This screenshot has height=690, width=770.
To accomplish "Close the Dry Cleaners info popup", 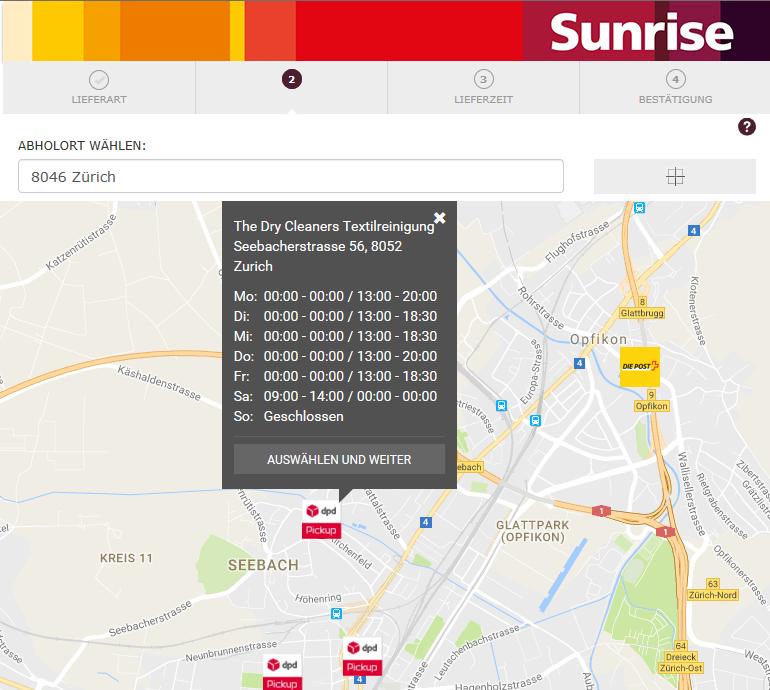I will pos(440,218).
